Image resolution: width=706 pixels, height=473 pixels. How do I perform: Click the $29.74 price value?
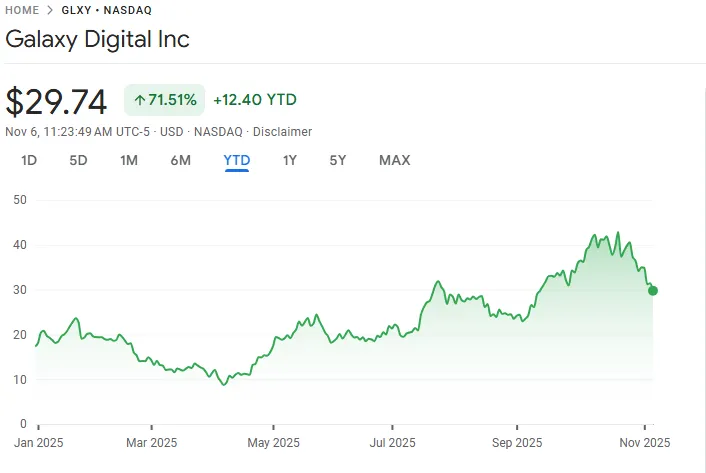(x=58, y=101)
